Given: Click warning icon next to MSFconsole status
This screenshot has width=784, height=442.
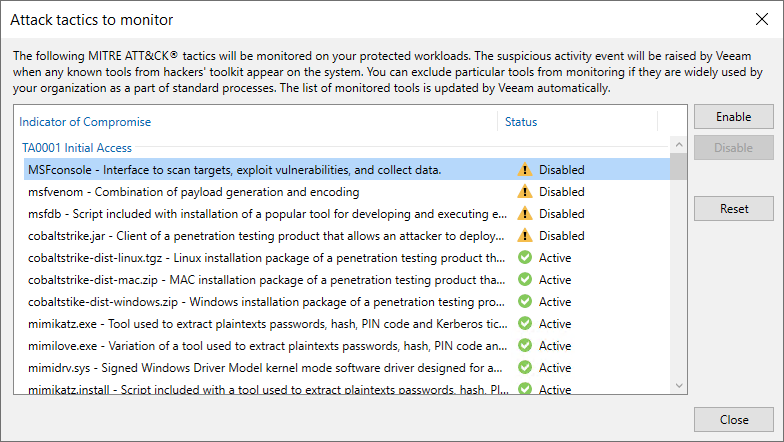Looking at the screenshot, I should coord(525,170).
